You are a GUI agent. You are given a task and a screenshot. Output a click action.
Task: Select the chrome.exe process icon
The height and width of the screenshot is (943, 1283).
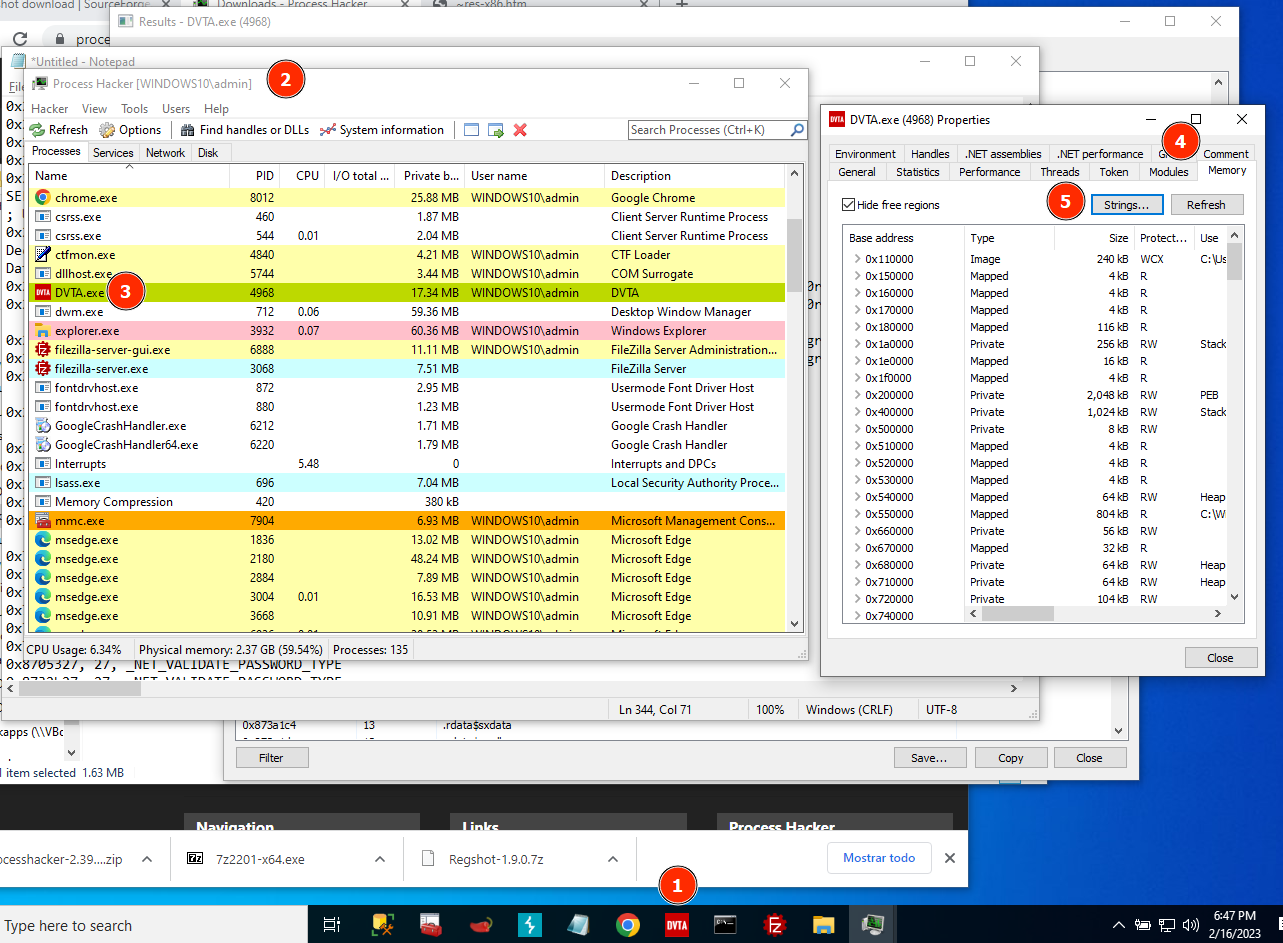[43, 198]
